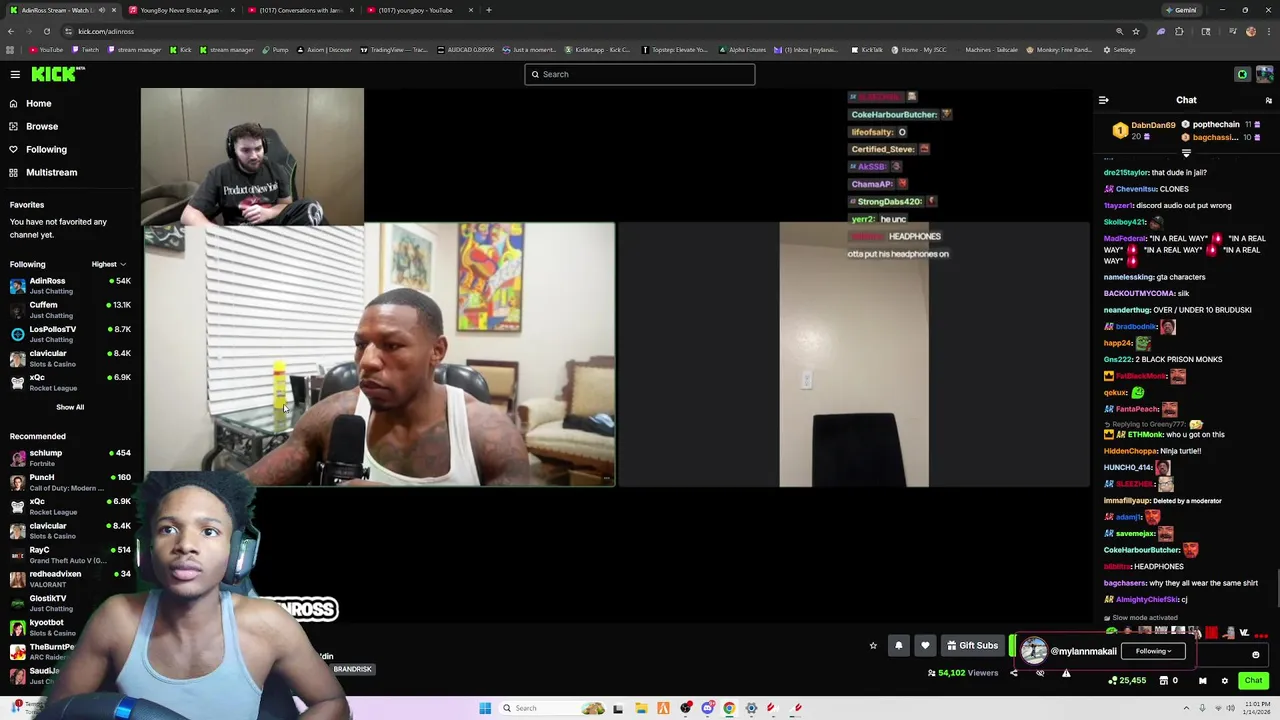Click green wallet icon in header
Screen dimensions: 1280x720
(x=1242, y=74)
